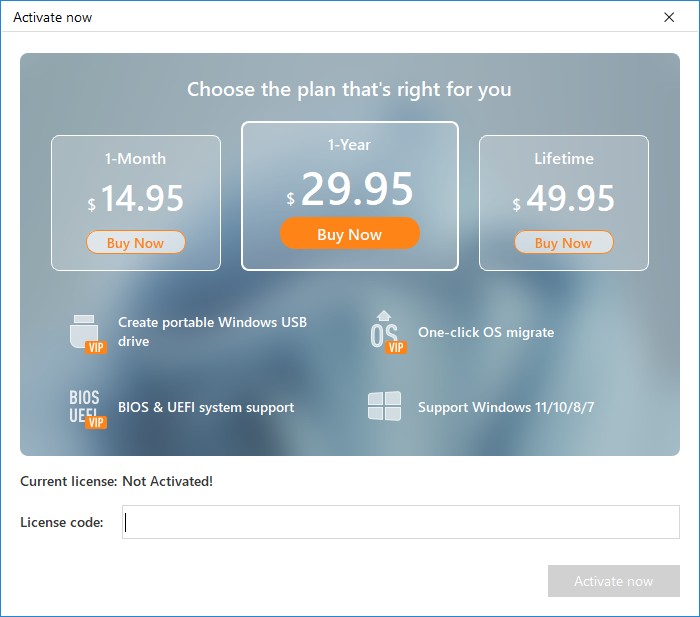
Task: Click 'Support Windows 11/10/8/7' text
Action: 506,407
